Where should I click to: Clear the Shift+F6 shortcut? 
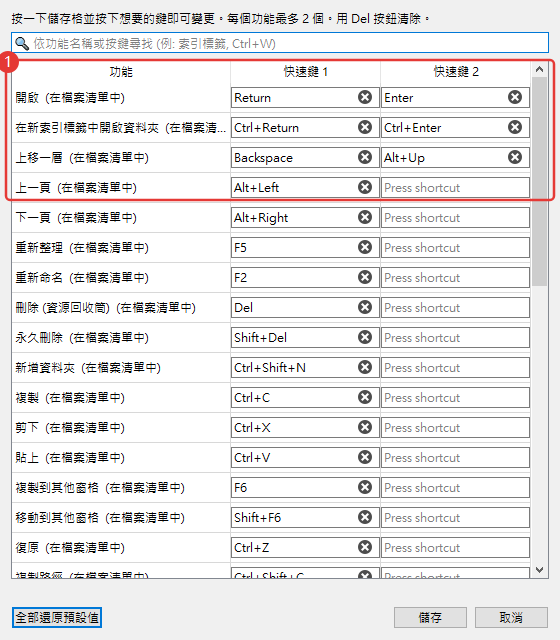[x=365, y=517]
